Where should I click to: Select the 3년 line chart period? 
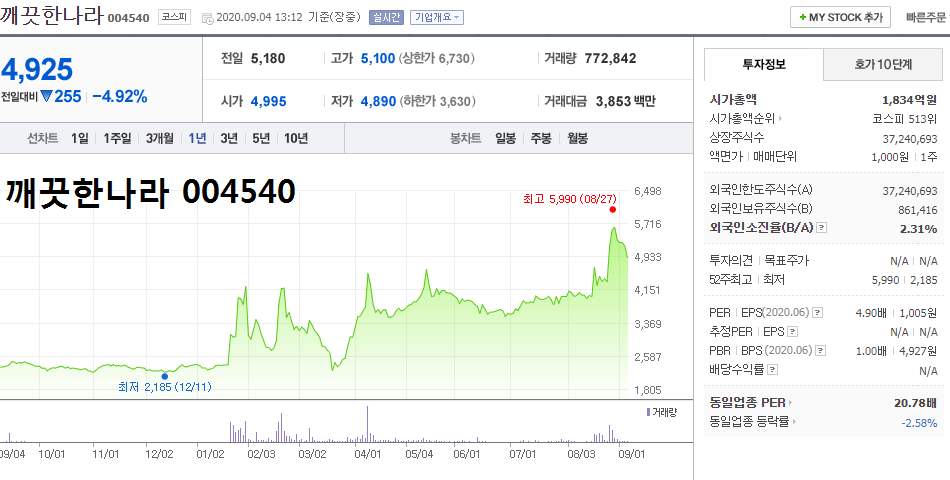(229, 138)
